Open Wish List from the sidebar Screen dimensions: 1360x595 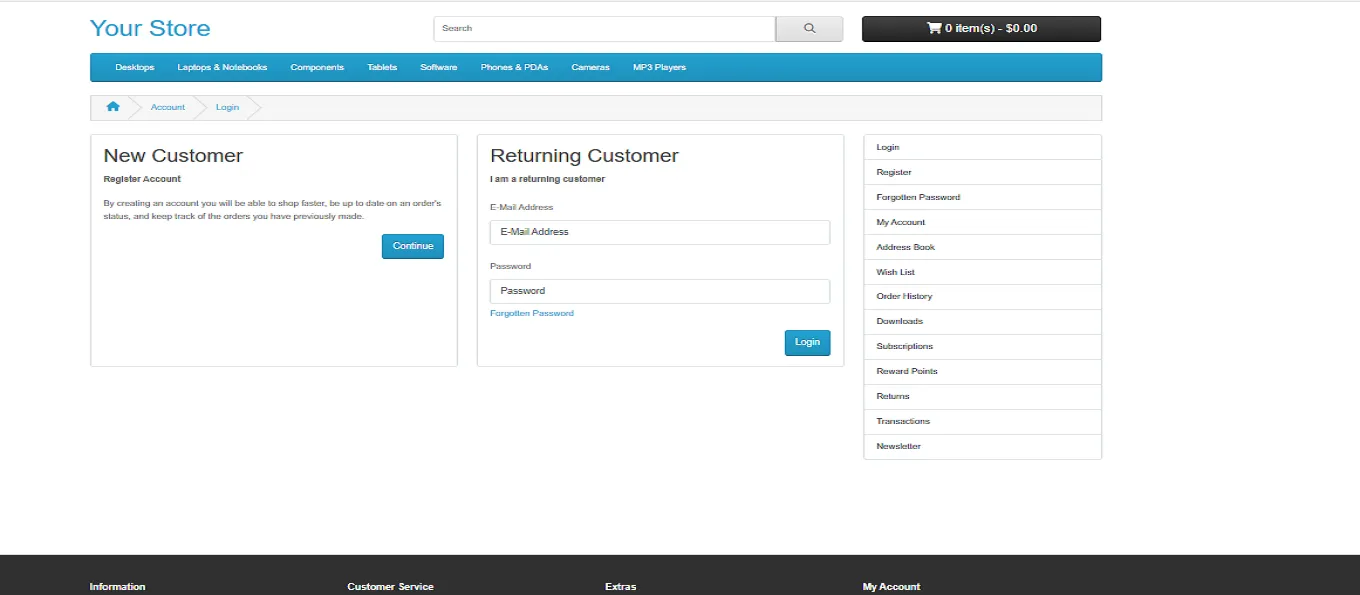pos(896,272)
